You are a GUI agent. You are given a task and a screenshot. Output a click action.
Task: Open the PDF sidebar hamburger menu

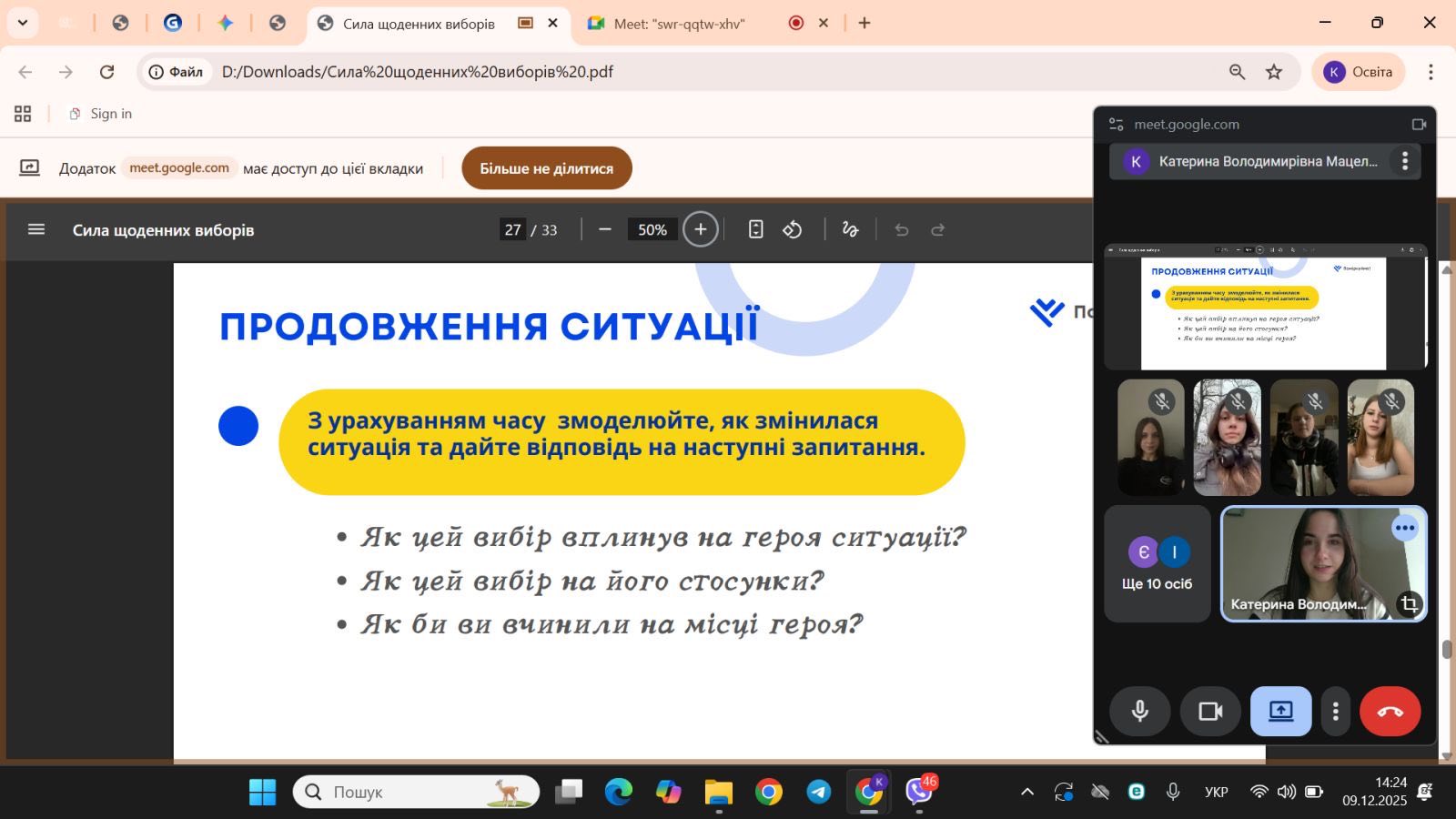[36, 229]
